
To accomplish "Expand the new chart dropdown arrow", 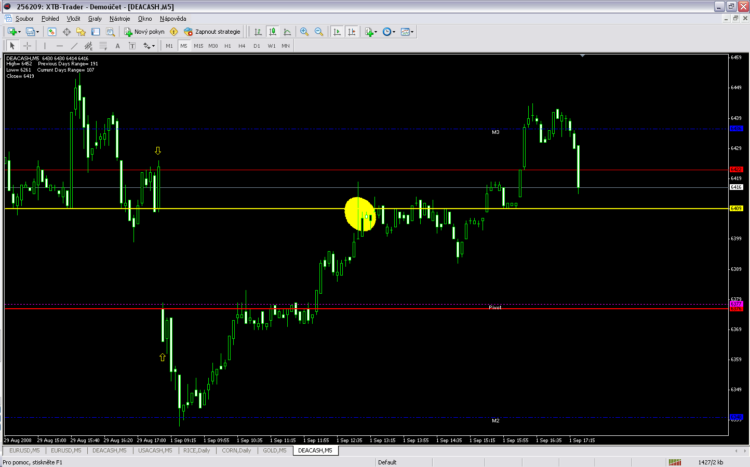I will click(20, 32).
